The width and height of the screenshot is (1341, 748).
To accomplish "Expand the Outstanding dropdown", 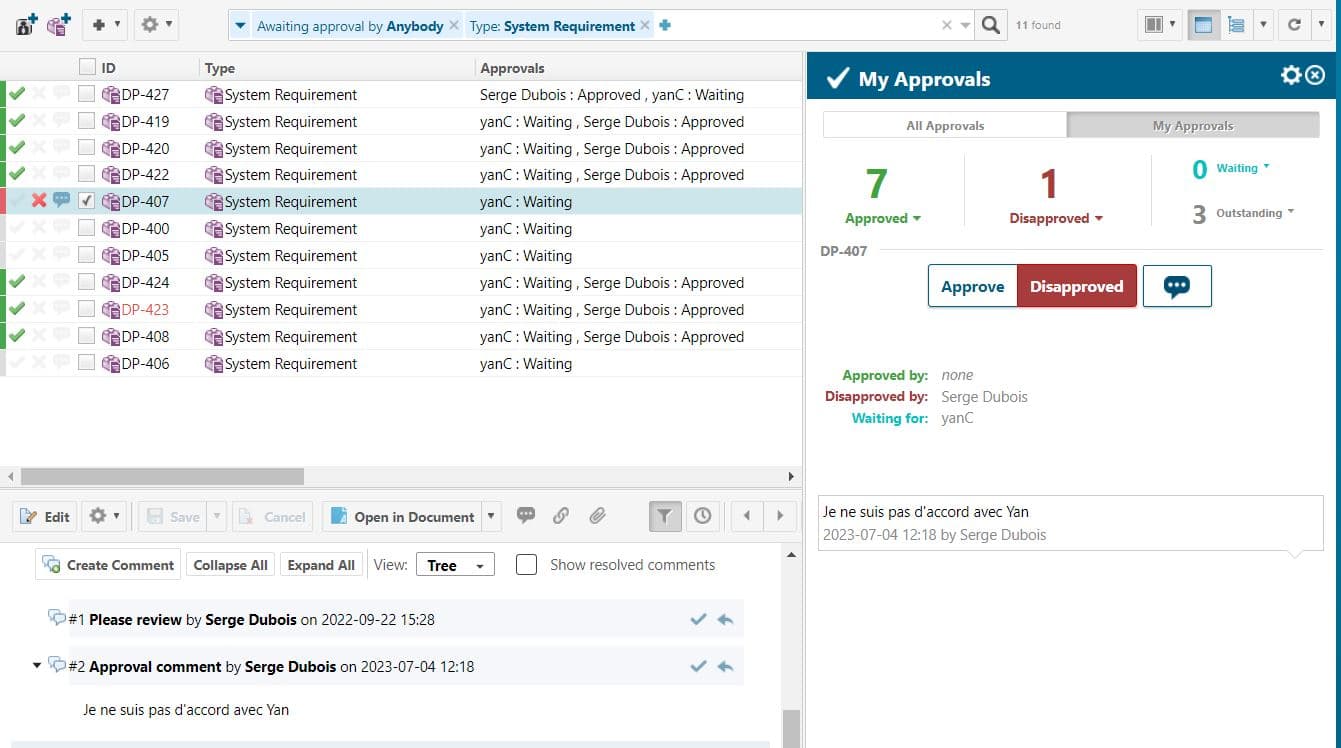I will click(x=1255, y=213).
